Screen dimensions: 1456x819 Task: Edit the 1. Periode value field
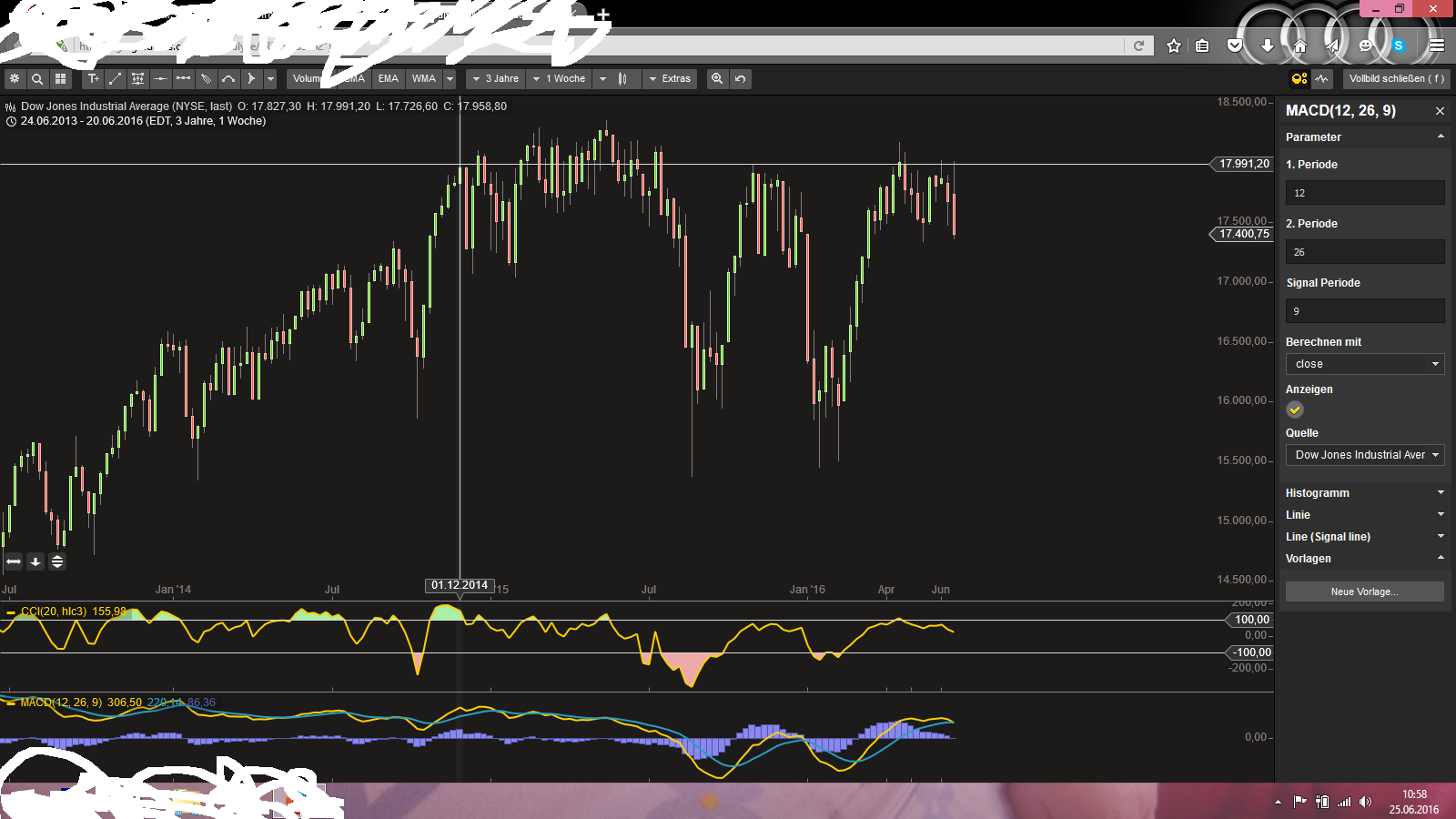[1365, 193]
